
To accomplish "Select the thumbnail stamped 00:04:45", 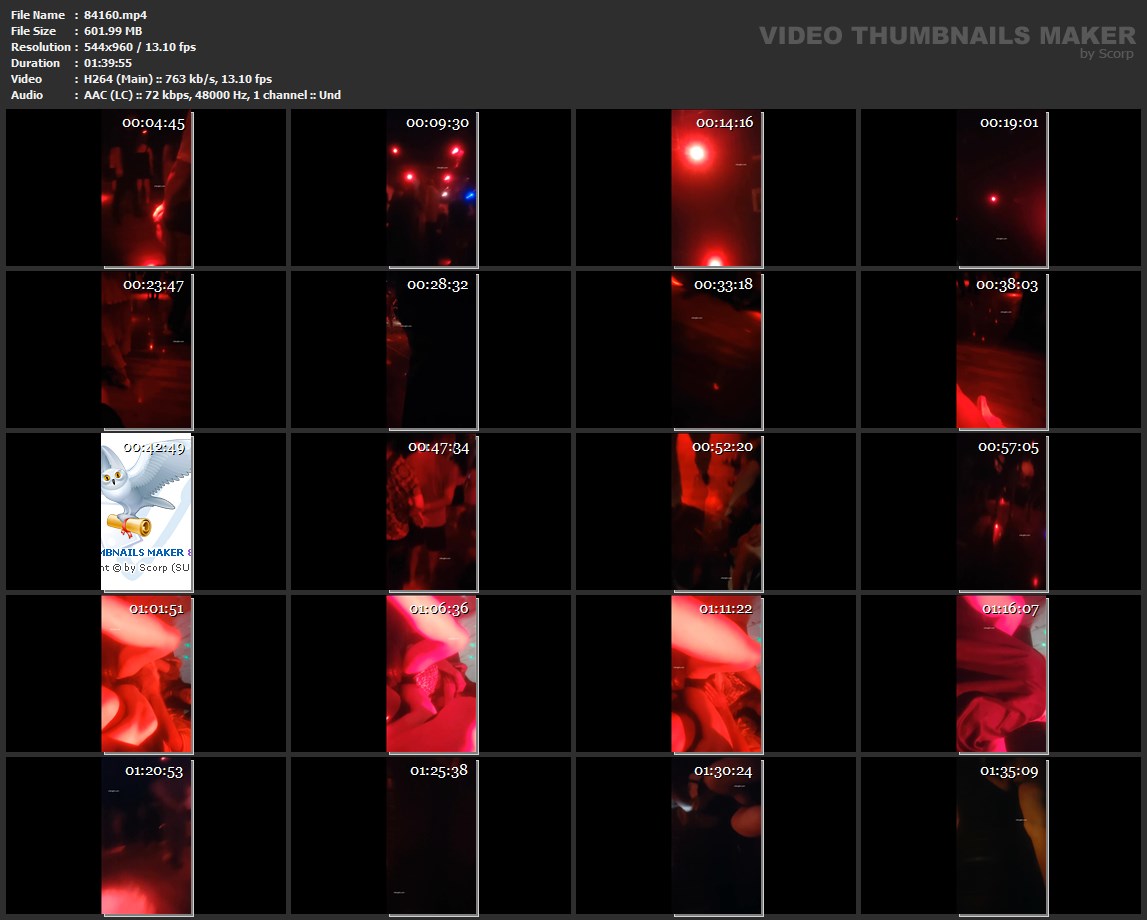I will click(x=147, y=189).
